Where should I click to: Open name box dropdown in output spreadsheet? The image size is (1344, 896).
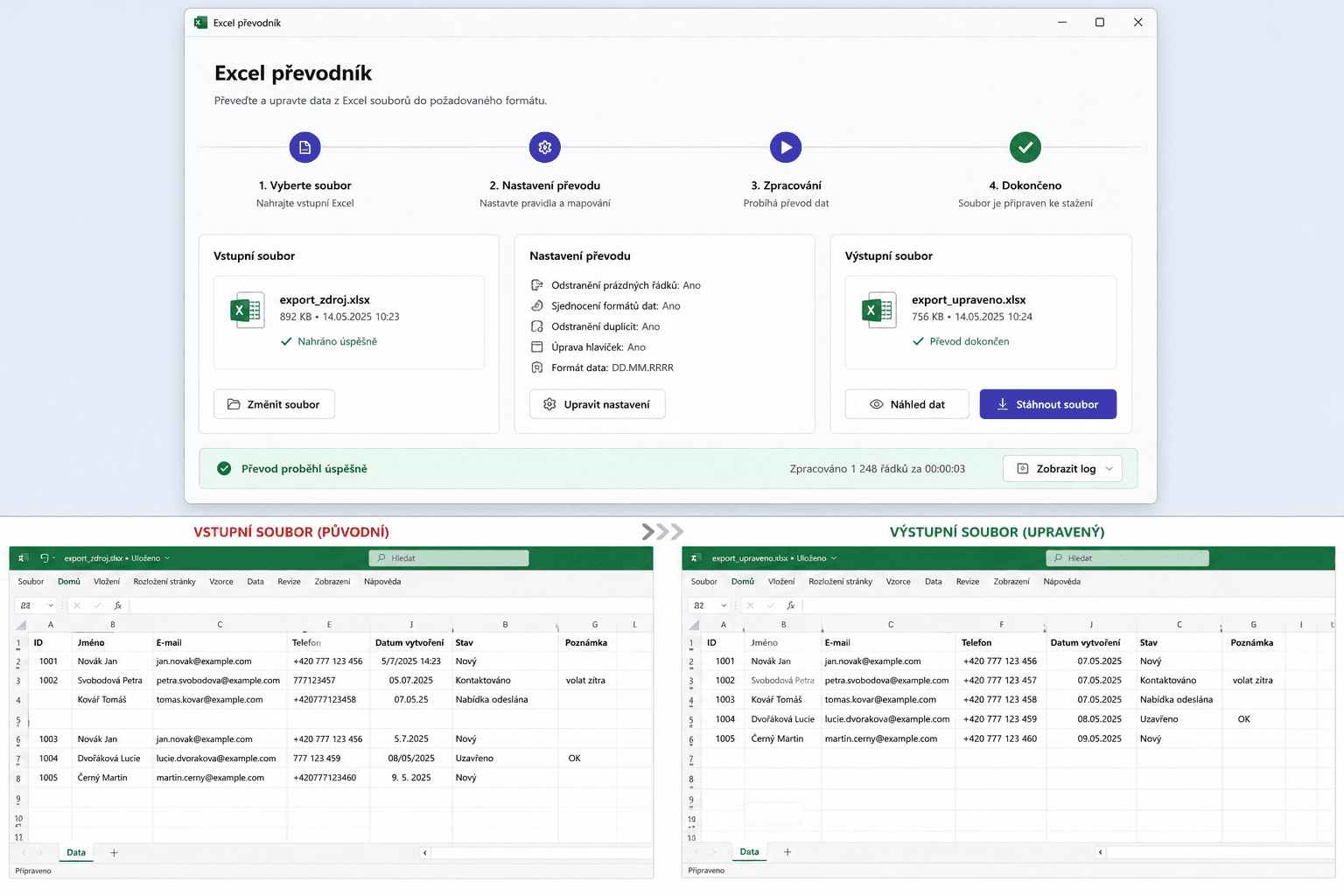tap(724, 605)
